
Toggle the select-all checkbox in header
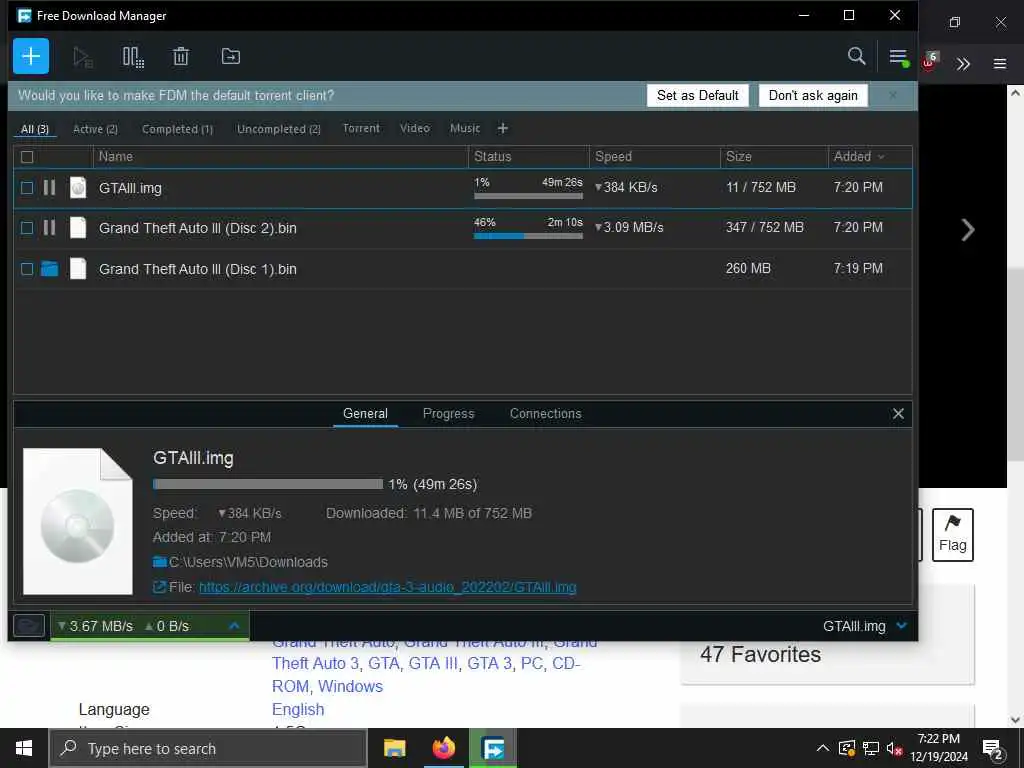point(27,157)
